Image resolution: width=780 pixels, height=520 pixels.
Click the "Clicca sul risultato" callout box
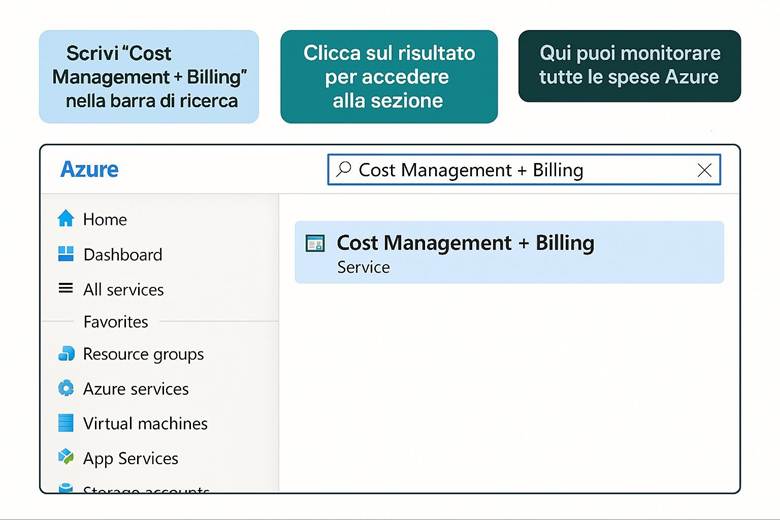(x=389, y=77)
